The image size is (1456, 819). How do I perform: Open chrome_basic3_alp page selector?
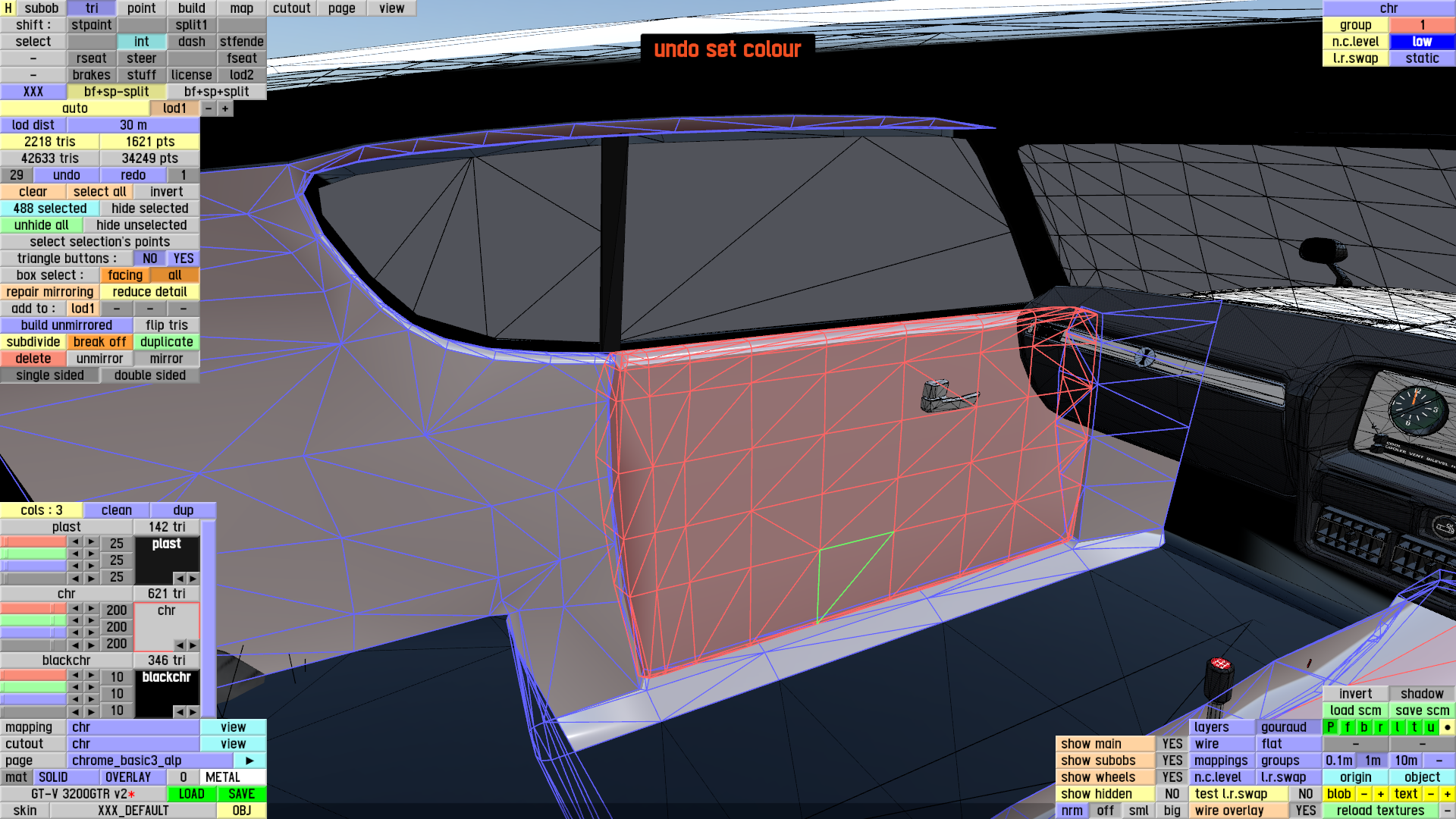[x=152, y=761]
